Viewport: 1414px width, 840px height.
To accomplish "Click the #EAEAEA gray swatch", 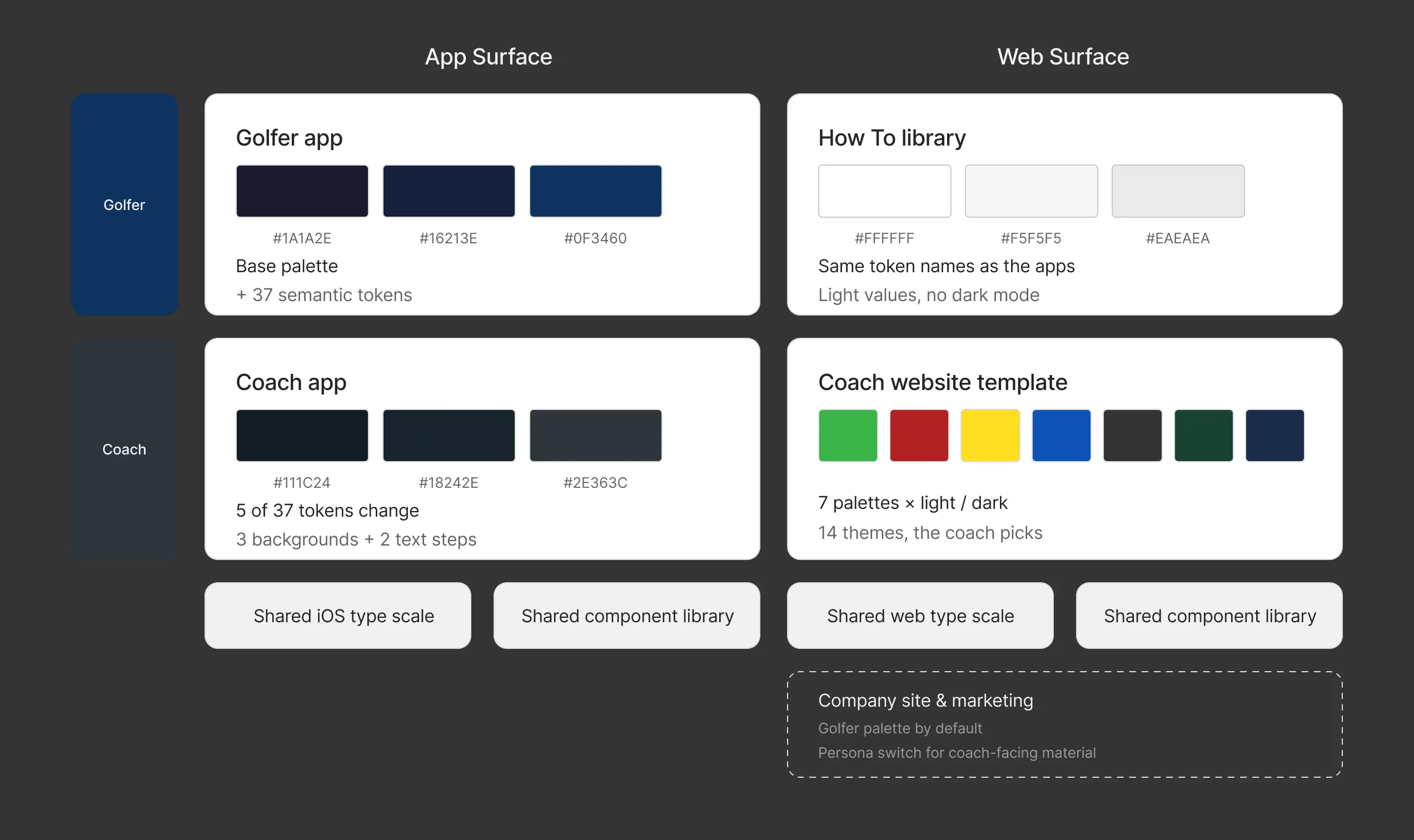I will click(1177, 191).
